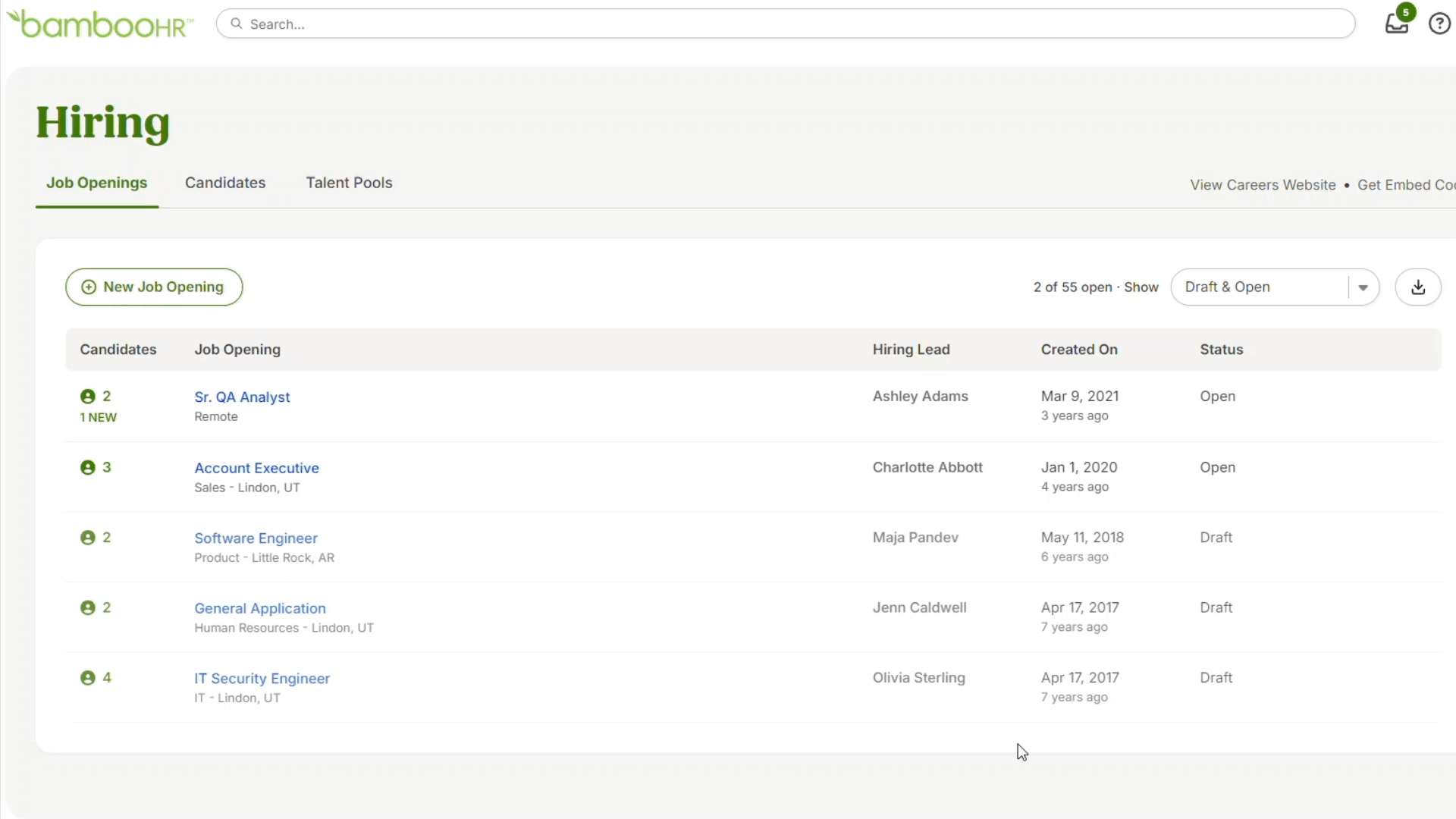Click the Created On column header
This screenshot has height=819, width=1456.
pyautogui.click(x=1079, y=350)
